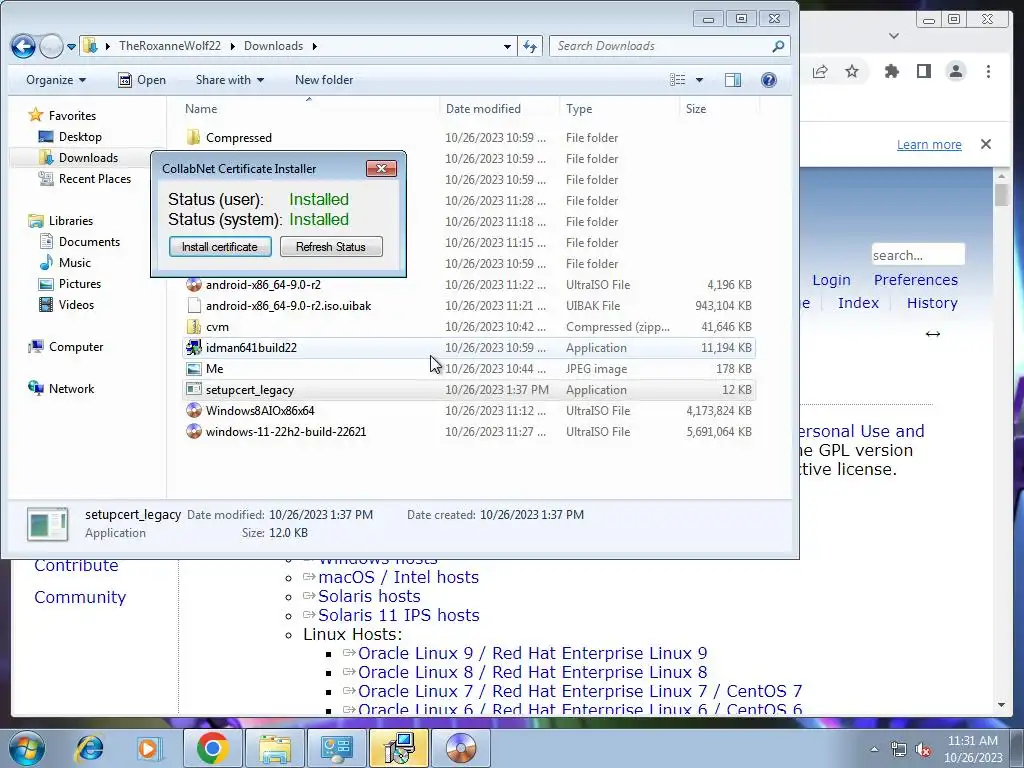The width and height of the screenshot is (1024, 768).
Task: Expand the More view options arrow
Action: [699, 80]
